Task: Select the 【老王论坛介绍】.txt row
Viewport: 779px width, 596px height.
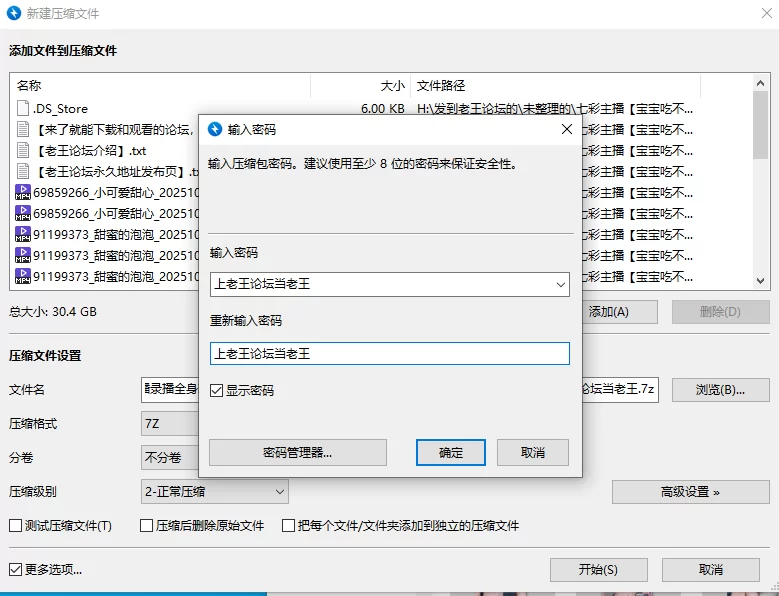Action: tap(104, 150)
